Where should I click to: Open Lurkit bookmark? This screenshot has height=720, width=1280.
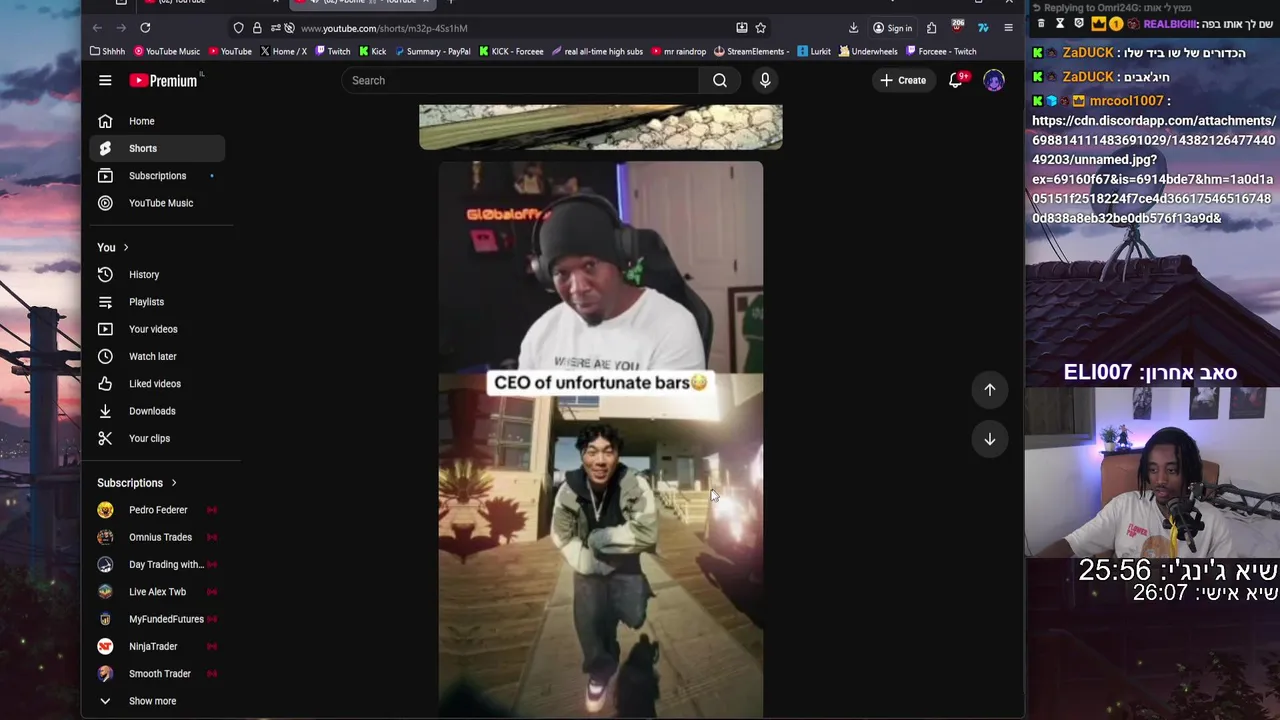pos(814,51)
